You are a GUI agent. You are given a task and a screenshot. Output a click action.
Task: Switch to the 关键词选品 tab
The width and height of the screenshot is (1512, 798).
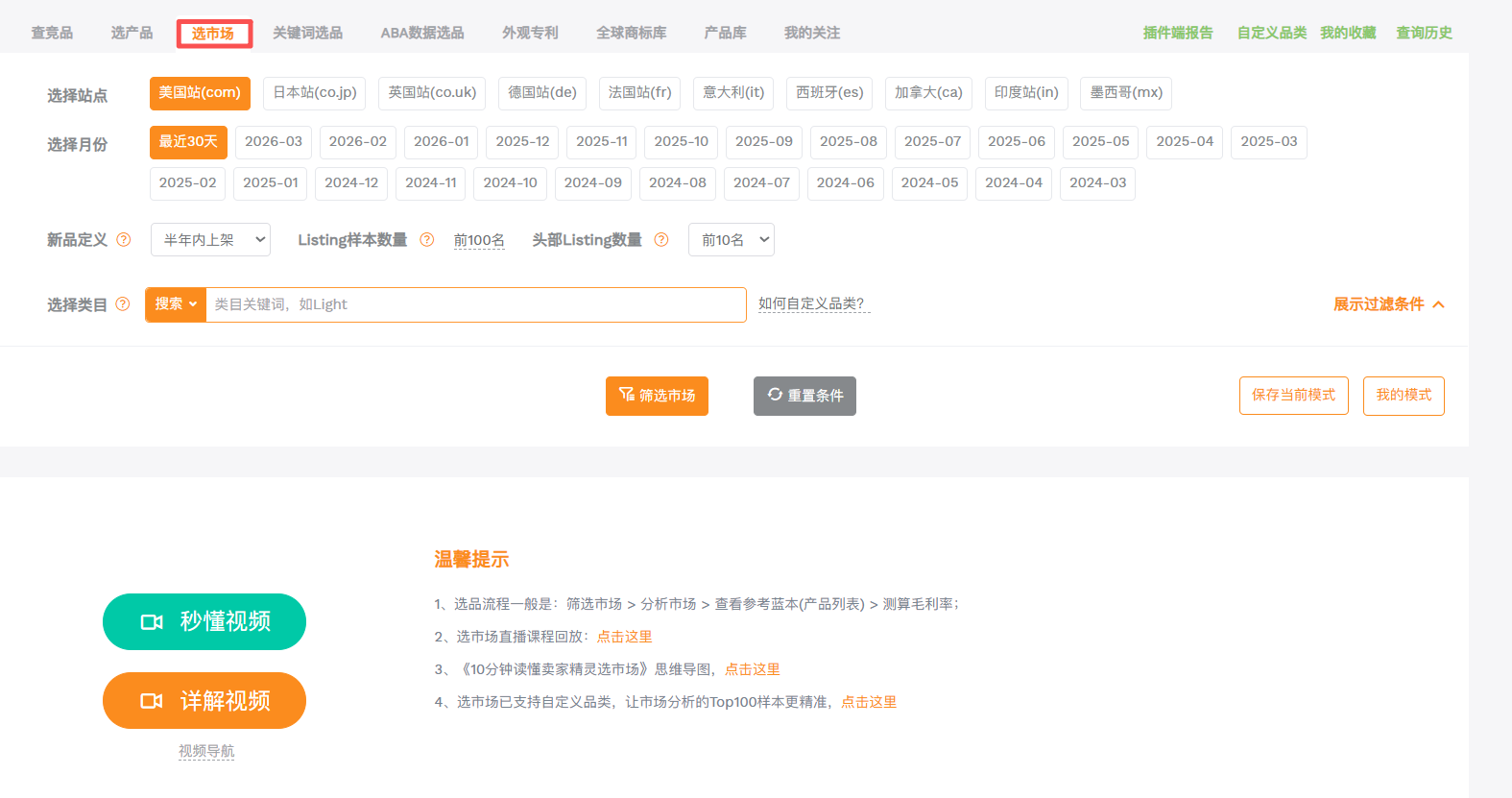tap(307, 33)
